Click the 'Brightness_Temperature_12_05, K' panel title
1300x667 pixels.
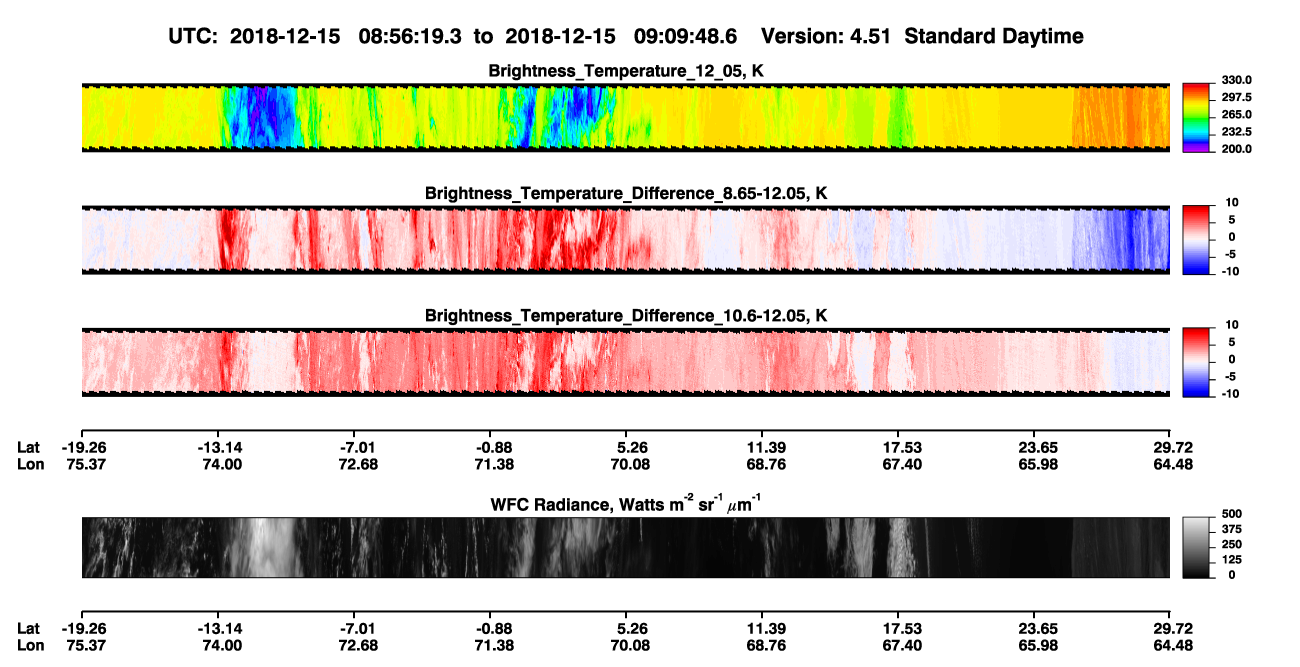point(626,71)
